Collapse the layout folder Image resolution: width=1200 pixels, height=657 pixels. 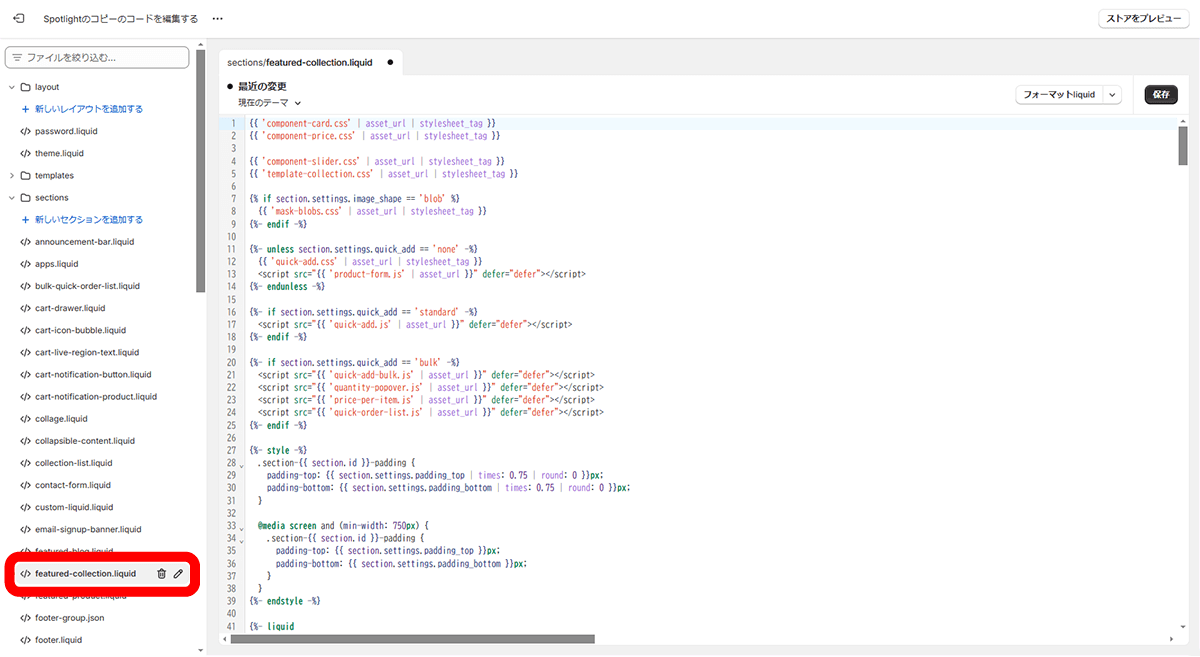[x=12, y=87]
